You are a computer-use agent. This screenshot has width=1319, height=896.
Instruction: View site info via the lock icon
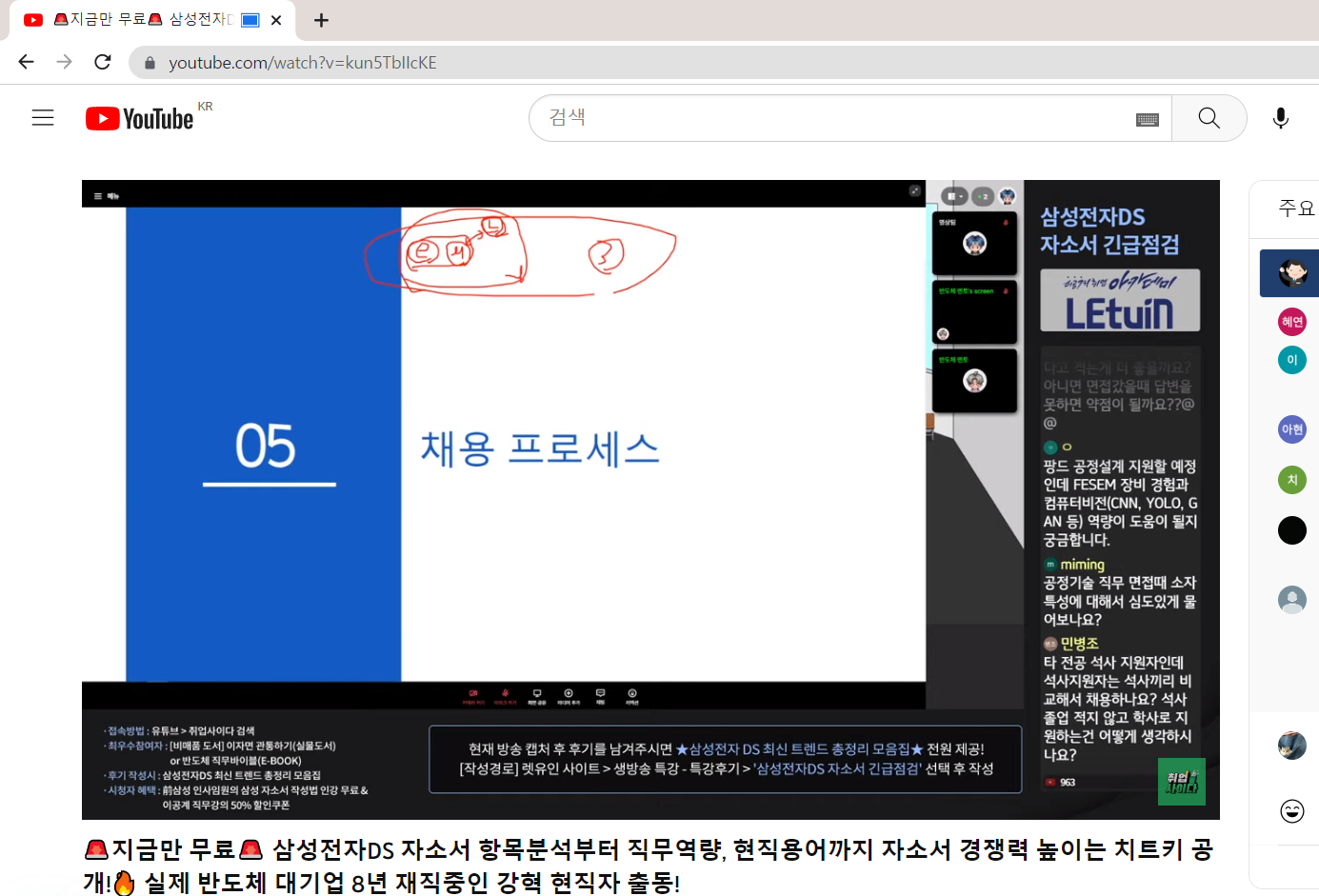(150, 63)
